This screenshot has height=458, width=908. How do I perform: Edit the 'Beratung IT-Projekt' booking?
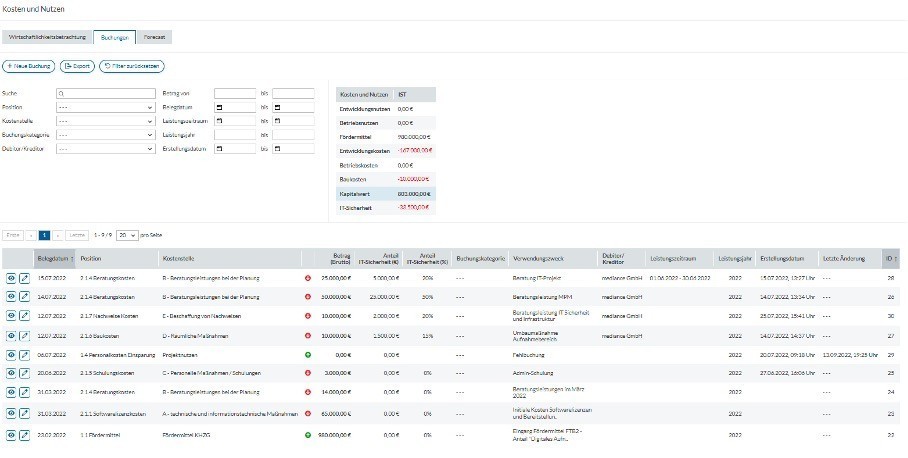[24, 279]
